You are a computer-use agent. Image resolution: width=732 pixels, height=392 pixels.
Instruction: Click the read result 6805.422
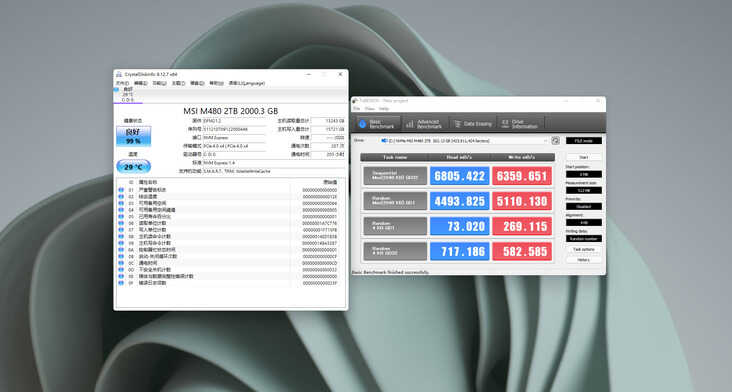[x=459, y=176]
